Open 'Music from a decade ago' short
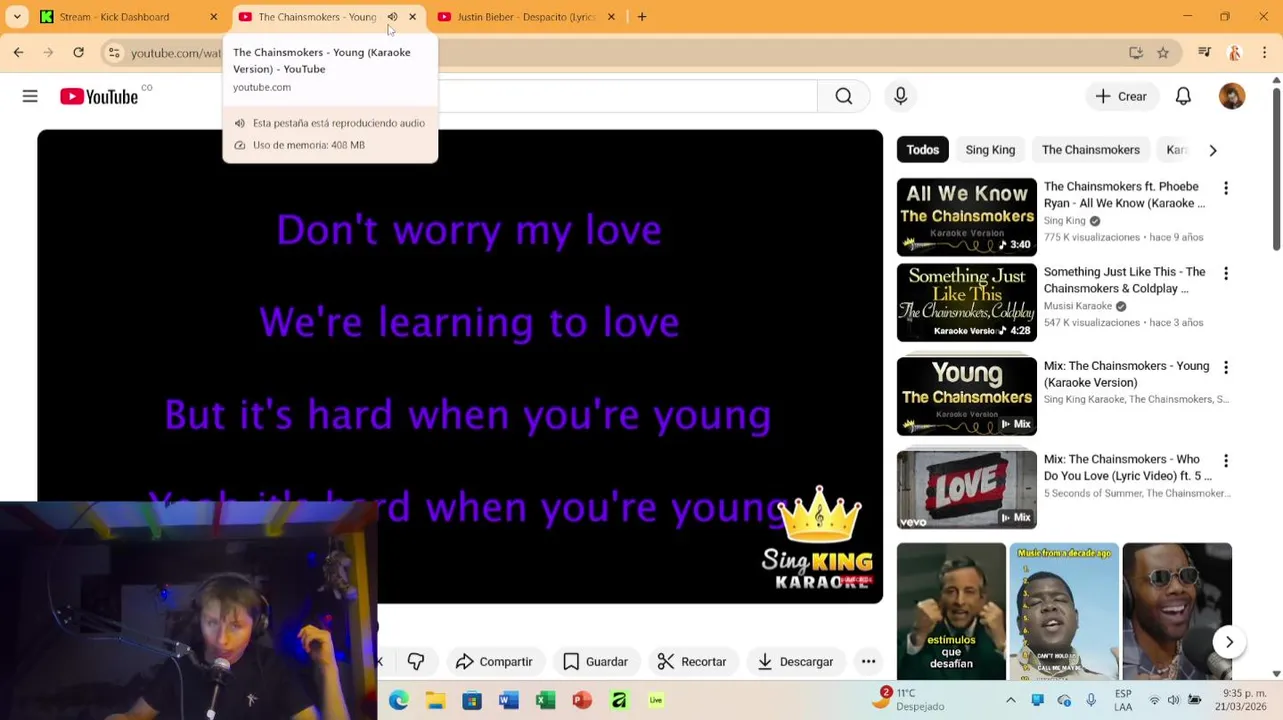Viewport: 1283px width, 720px height. tap(1064, 611)
